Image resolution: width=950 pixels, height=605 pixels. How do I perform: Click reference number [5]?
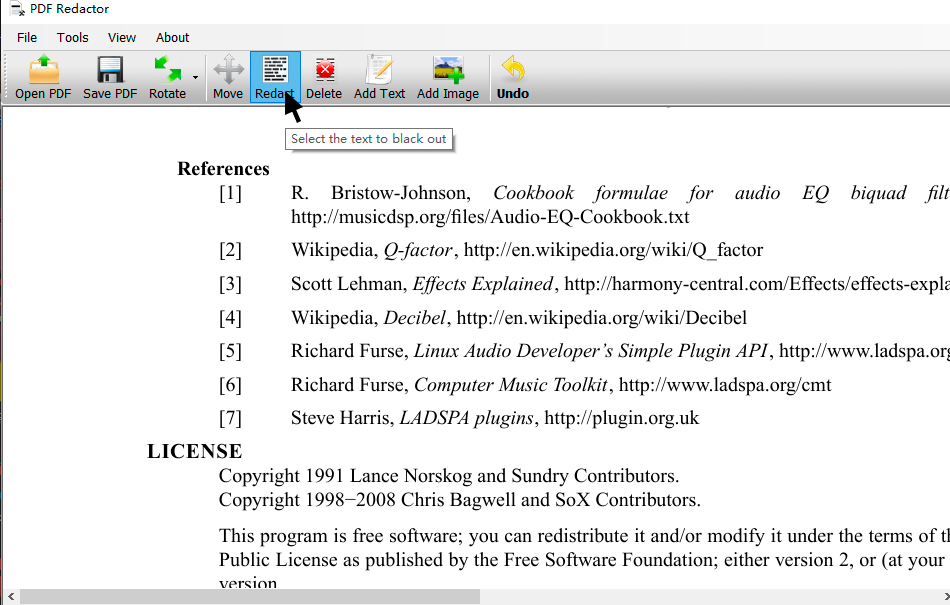click(x=230, y=351)
